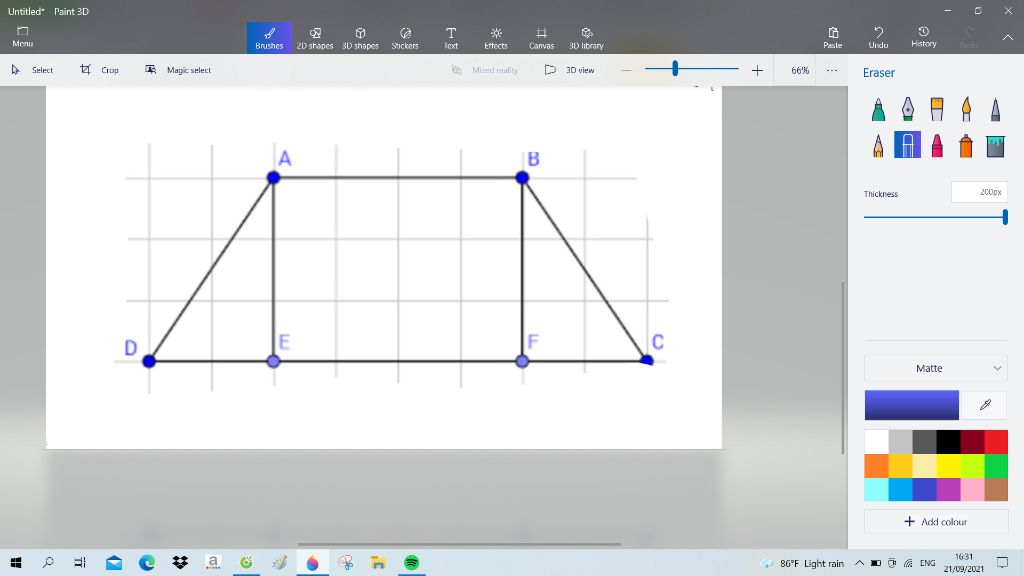1024x576 pixels.
Task: Open the 3D library tab
Action: 586,37
